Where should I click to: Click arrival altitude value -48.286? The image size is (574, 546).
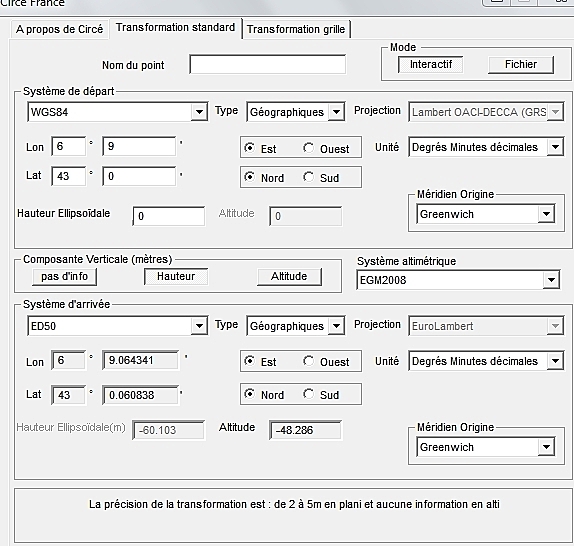tap(306, 430)
